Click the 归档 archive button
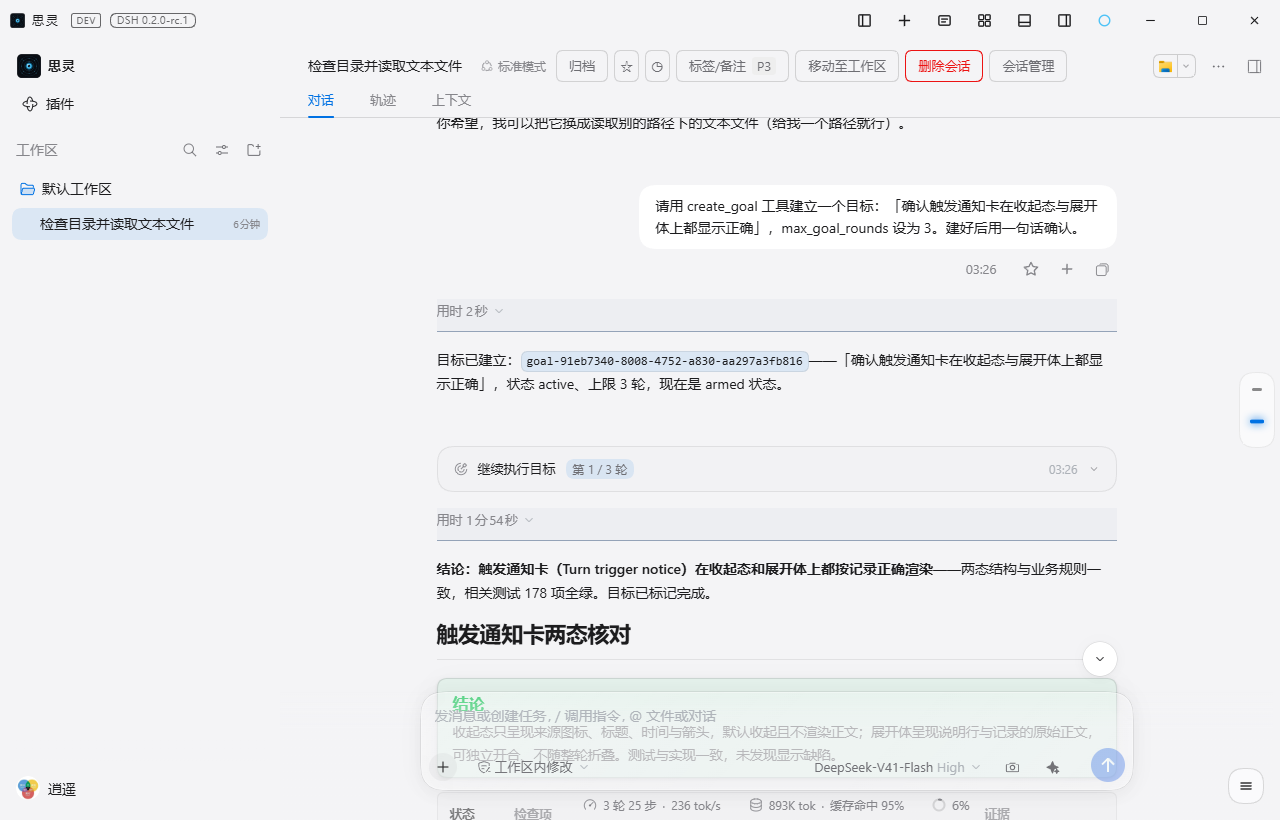Image resolution: width=1280 pixels, height=820 pixels. (x=582, y=66)
